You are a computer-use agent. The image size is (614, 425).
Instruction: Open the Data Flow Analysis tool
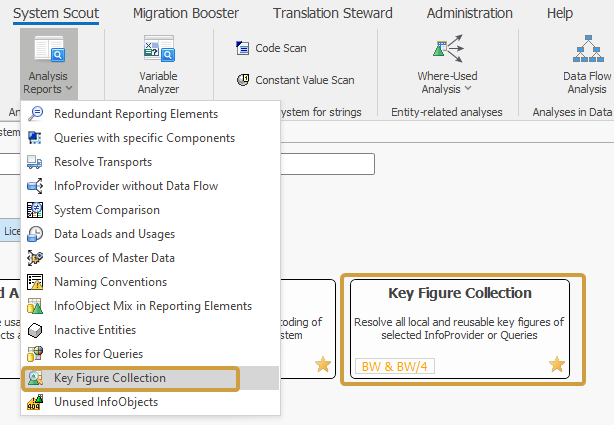point(586,66)
